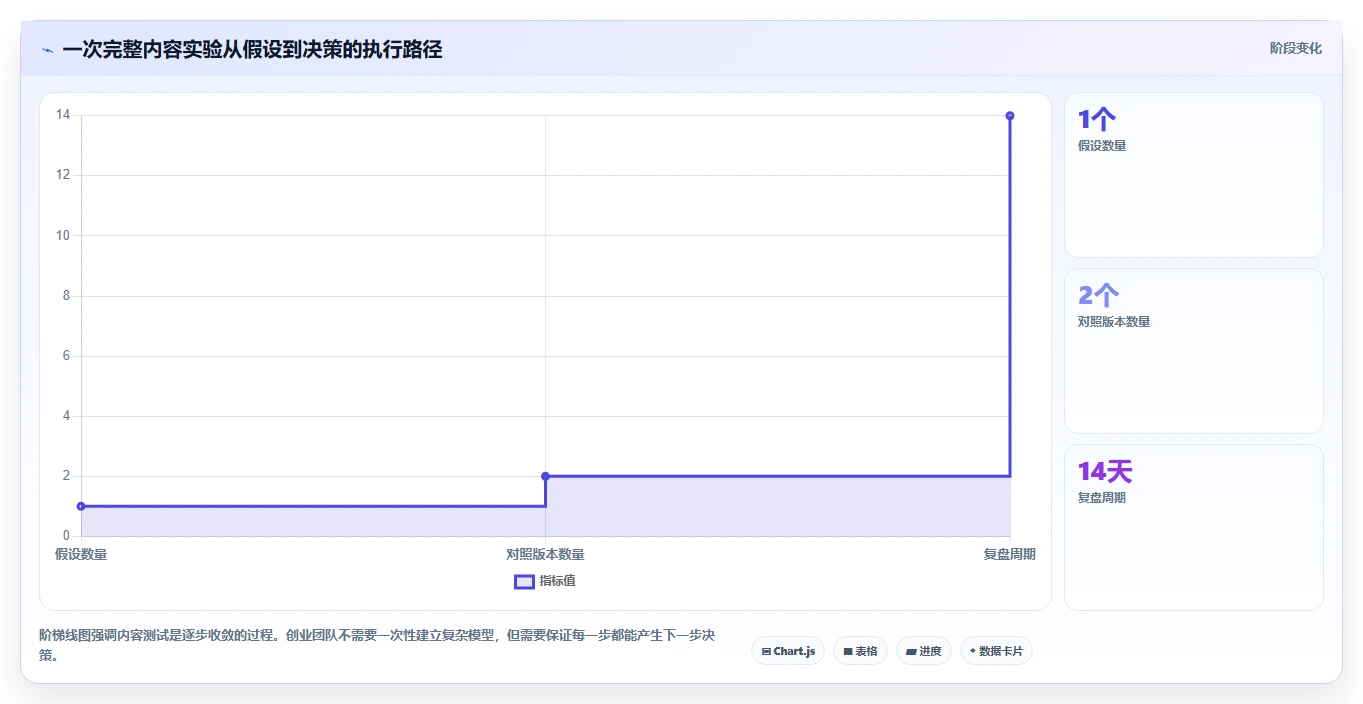Click the data point at 复盘周期 peak
Image resolution: width=1363 pixels, height=704 pixels.
pyautogui.click(x=1010, y=116)
